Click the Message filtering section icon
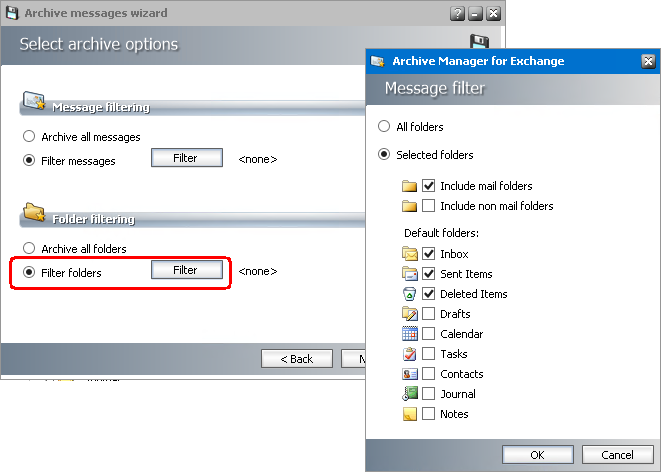Viewport: 661px width, 472px height. point(34,101)
